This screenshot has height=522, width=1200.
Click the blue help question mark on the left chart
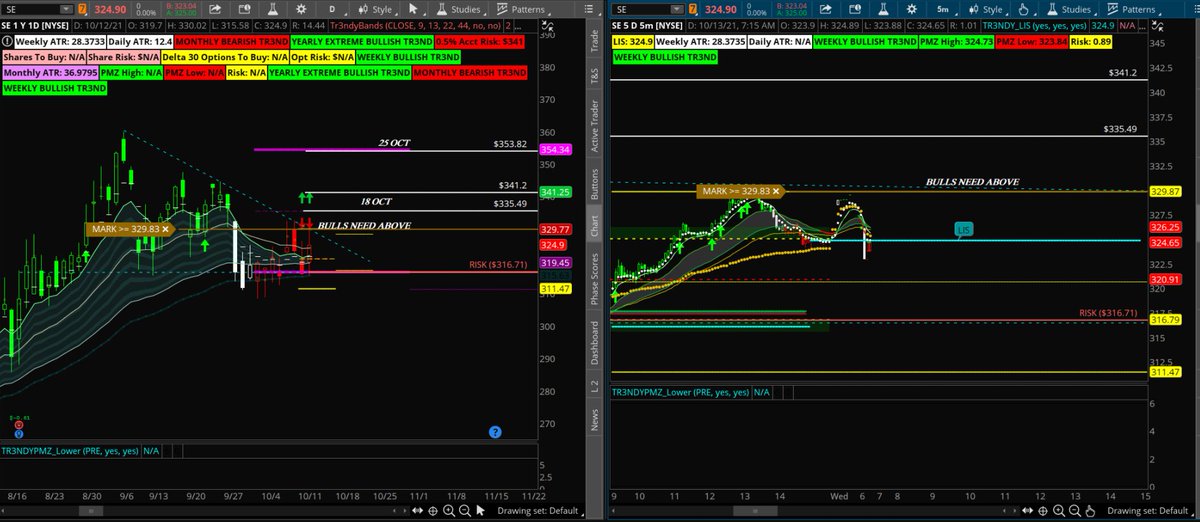pyautogui.click(x=495, y=431)
